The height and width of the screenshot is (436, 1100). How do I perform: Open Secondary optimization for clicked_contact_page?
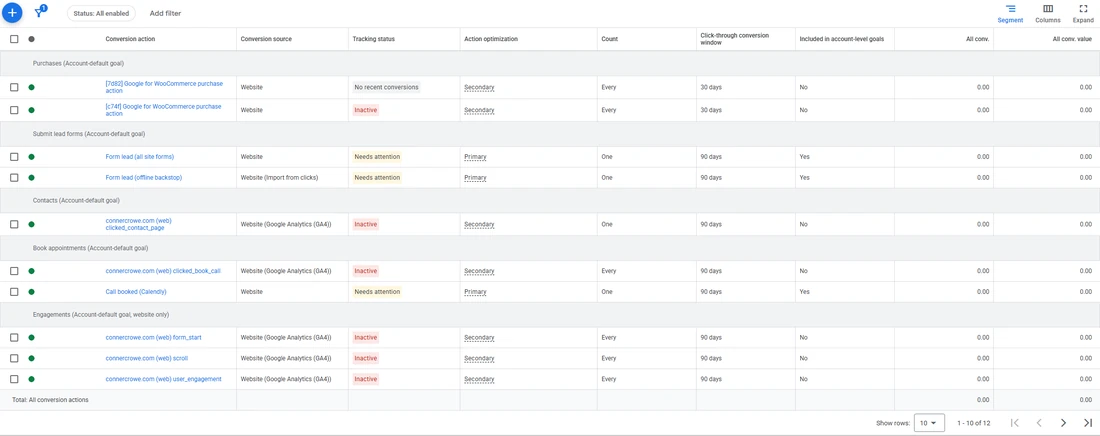(x=479, y=225)
